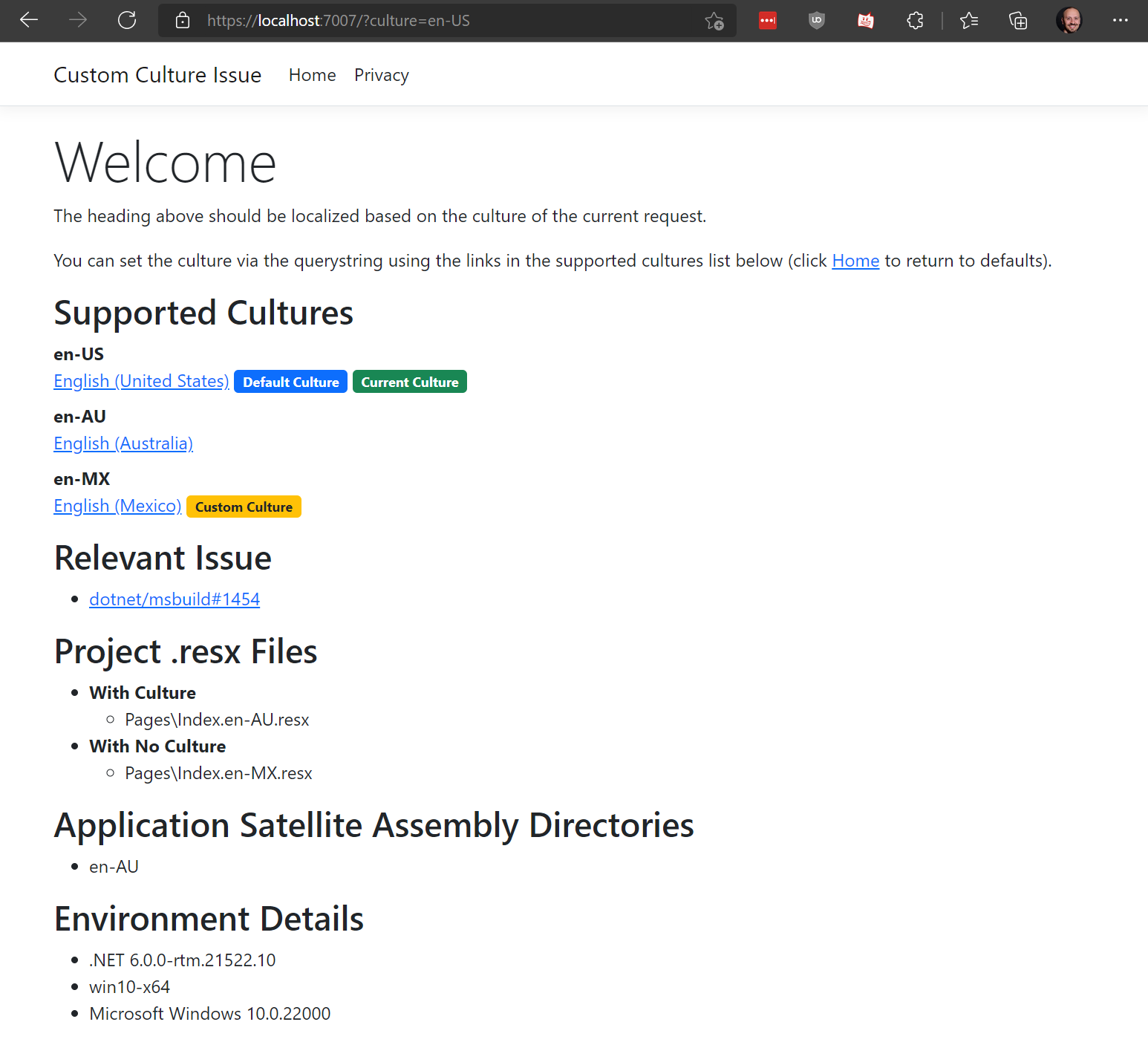Open the user profile avatar
This screenshot has width=1148, height=1045.
click(1069, 21)
